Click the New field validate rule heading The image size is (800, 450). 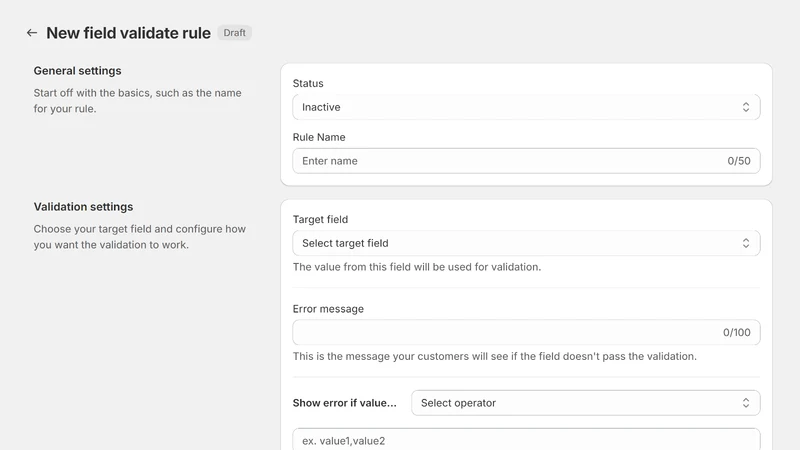[x=129, y=33]
